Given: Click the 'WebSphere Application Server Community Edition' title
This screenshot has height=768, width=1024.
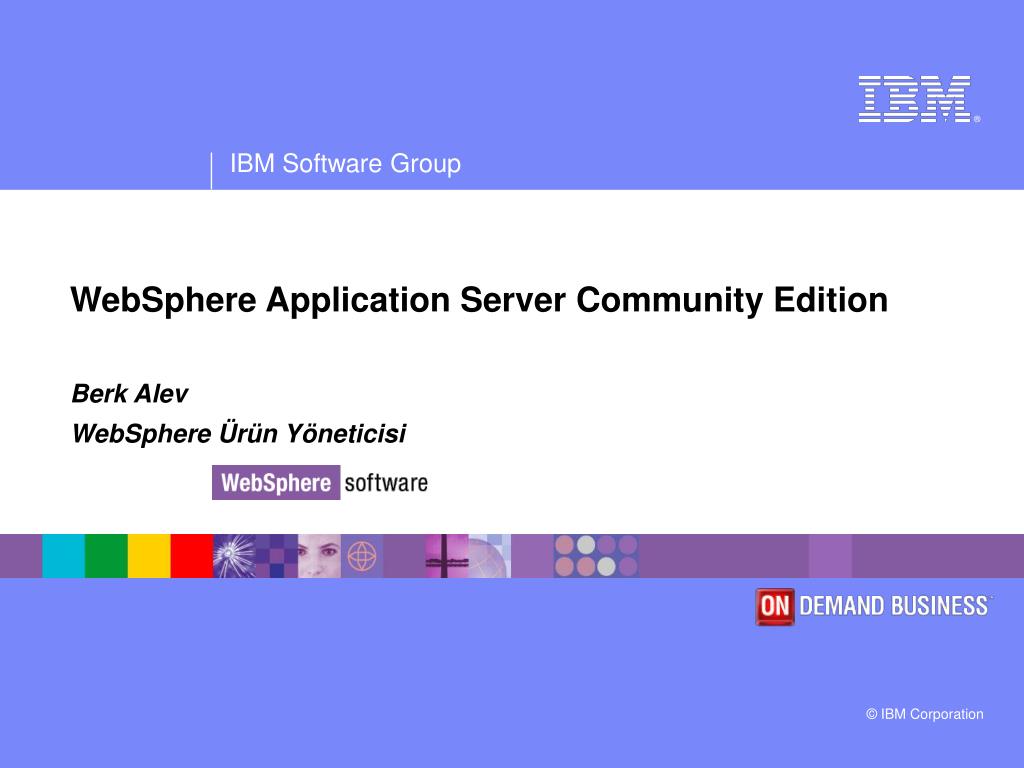Looking at the screenshot, I should click(x=479, y=300).
